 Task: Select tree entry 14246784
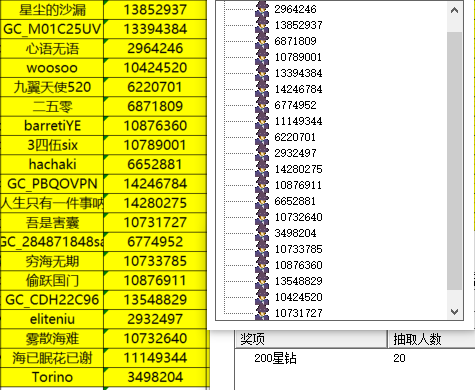298,89
